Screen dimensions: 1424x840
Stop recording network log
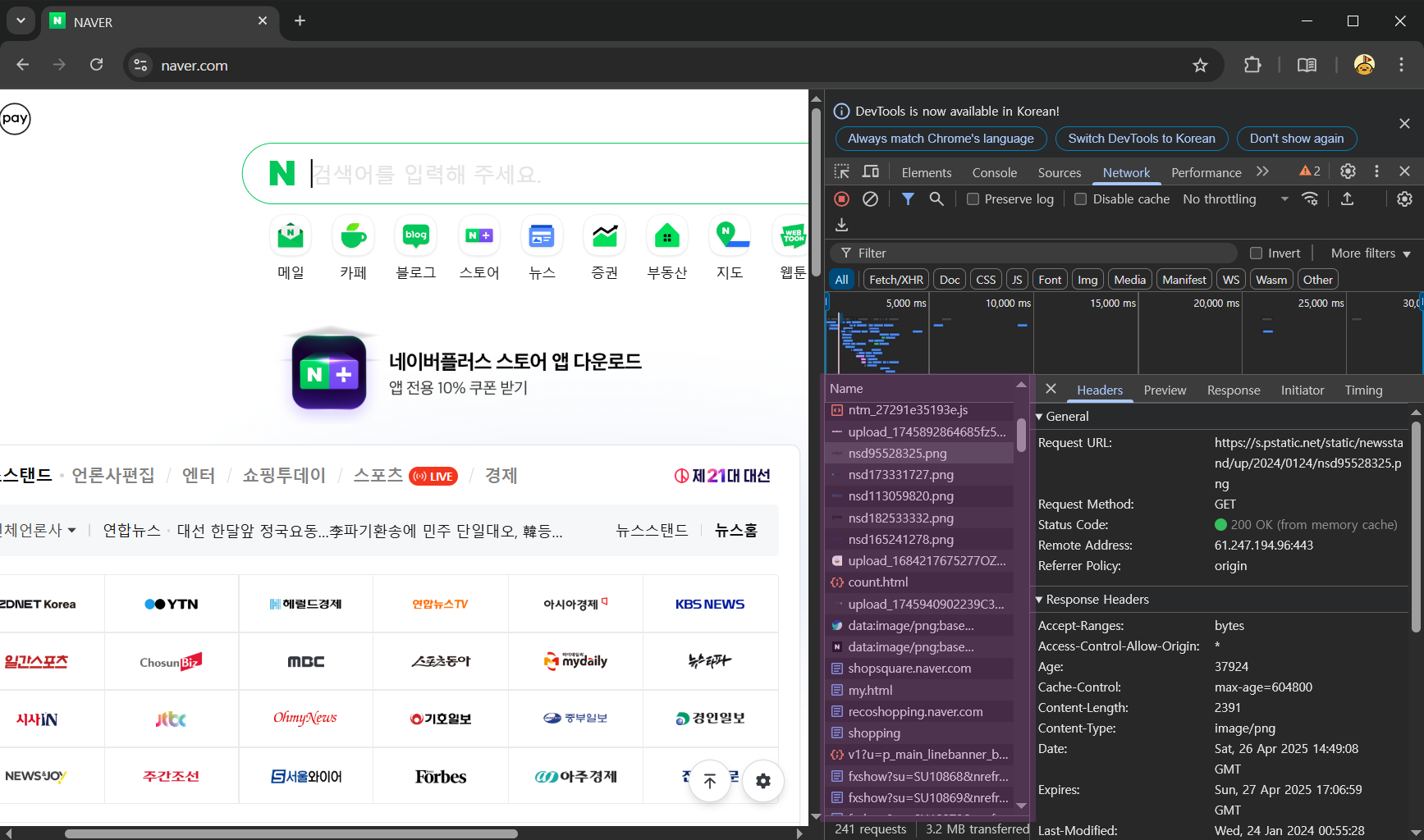[841, 199]
